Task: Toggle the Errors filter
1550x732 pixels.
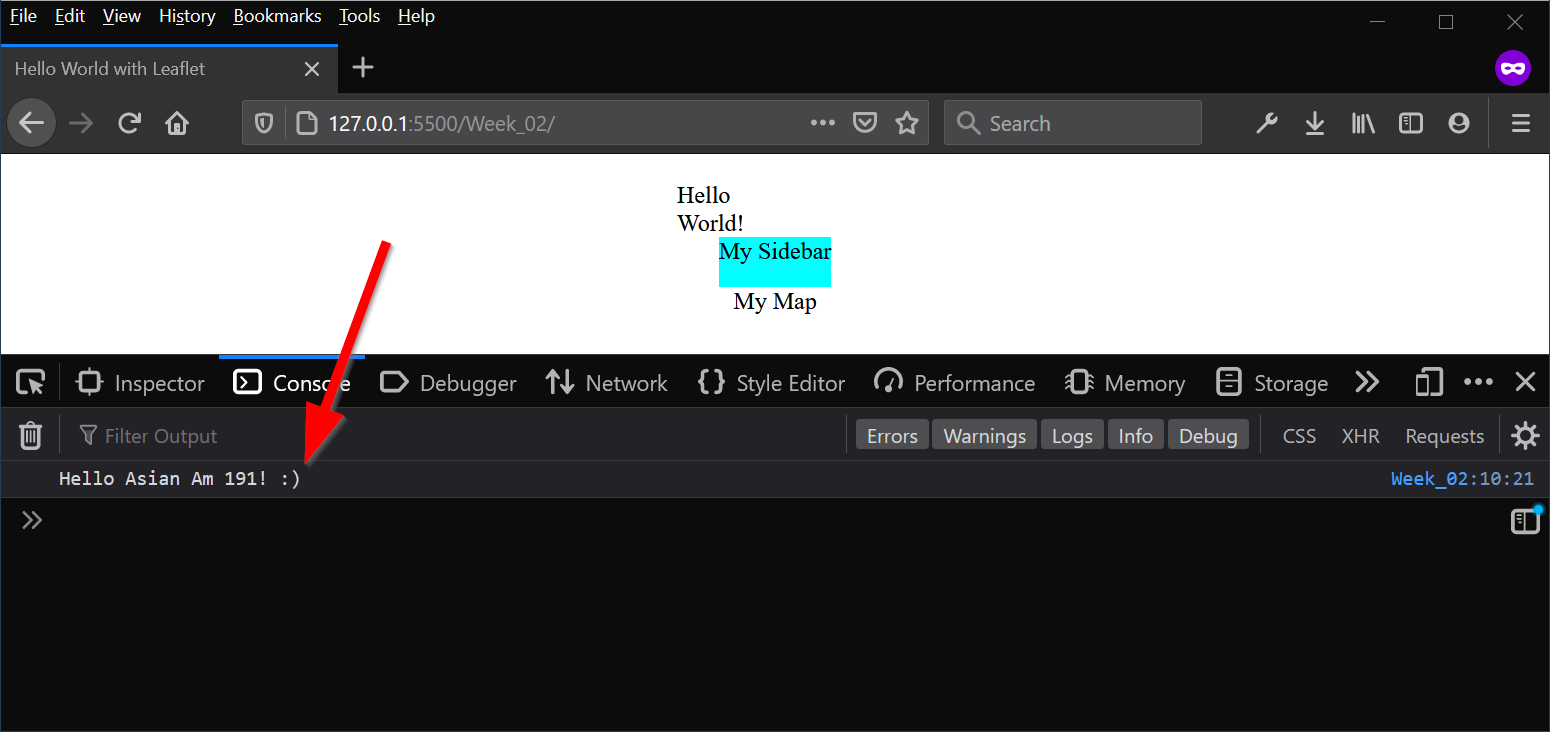Action: (892, 436)
